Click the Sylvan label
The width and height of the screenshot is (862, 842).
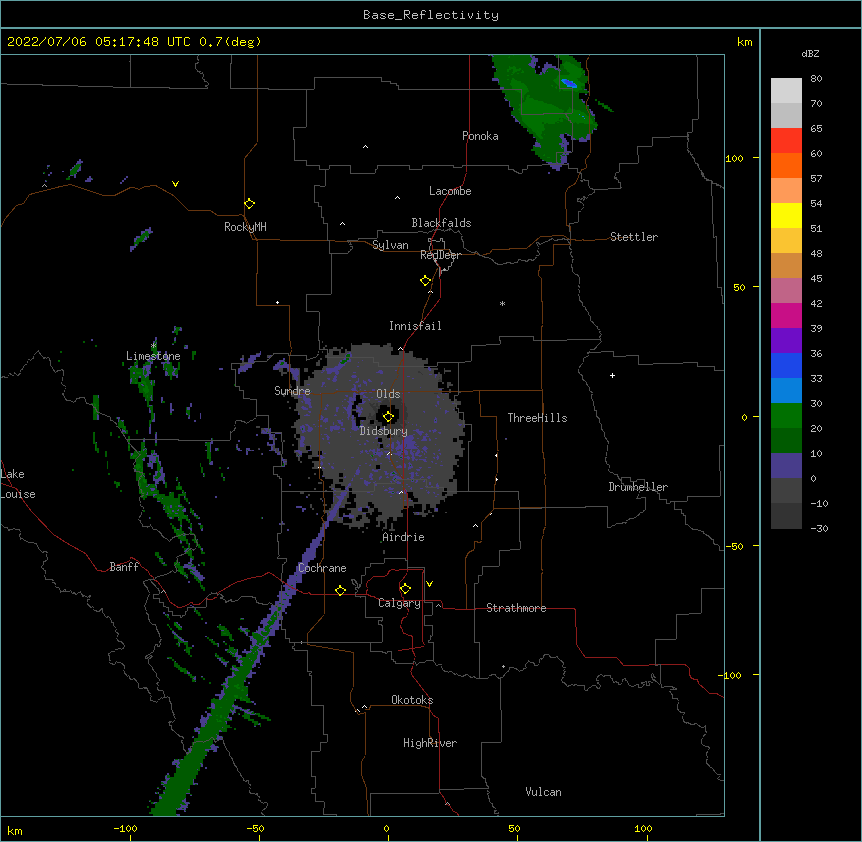click(x=390, y=245)
